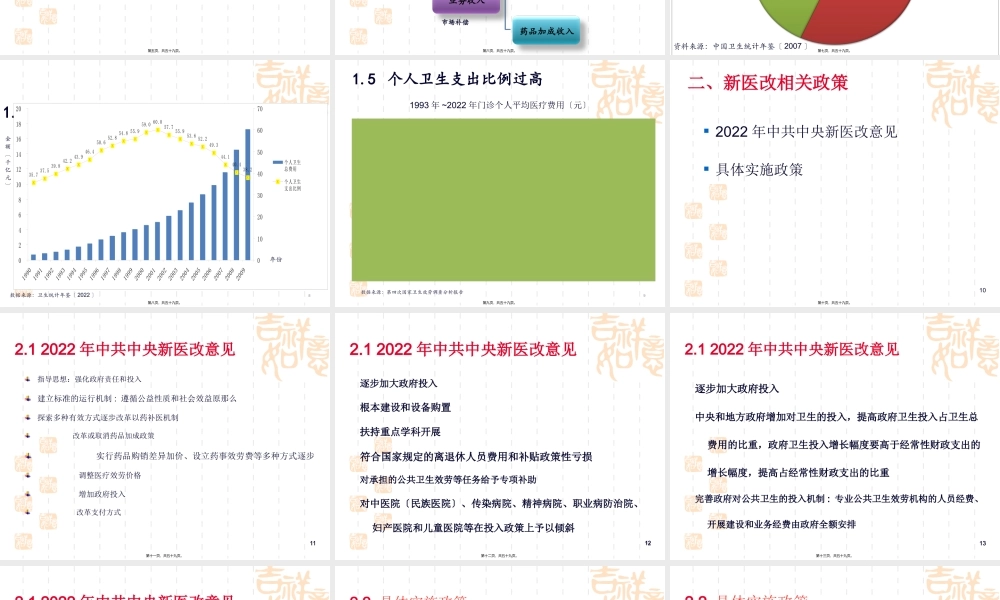
Task: Click the marker before 建立标准的运行机制
Action: tap(27, 398)
